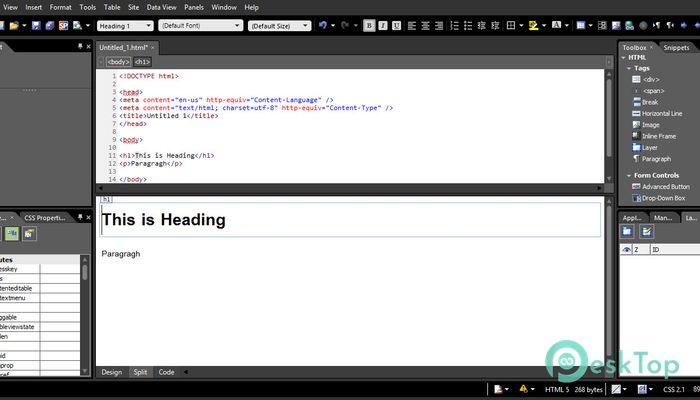
Task: Click the 'This is Heading' text in design view
Action: pos(163,220)
